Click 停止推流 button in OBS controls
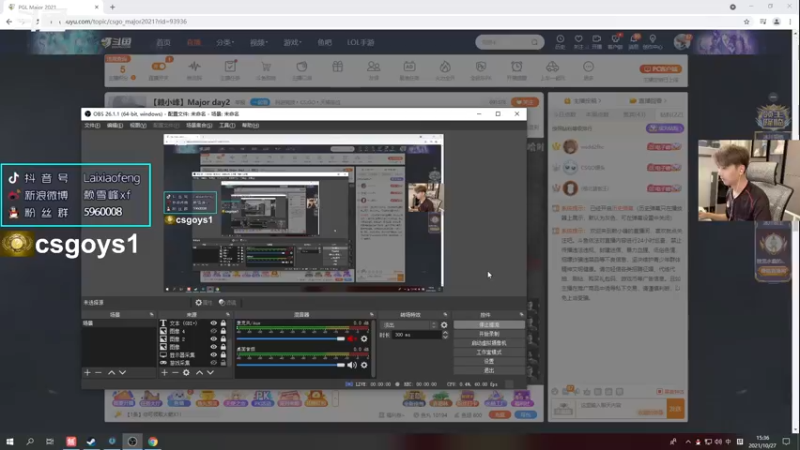 (x=489, y=324)
